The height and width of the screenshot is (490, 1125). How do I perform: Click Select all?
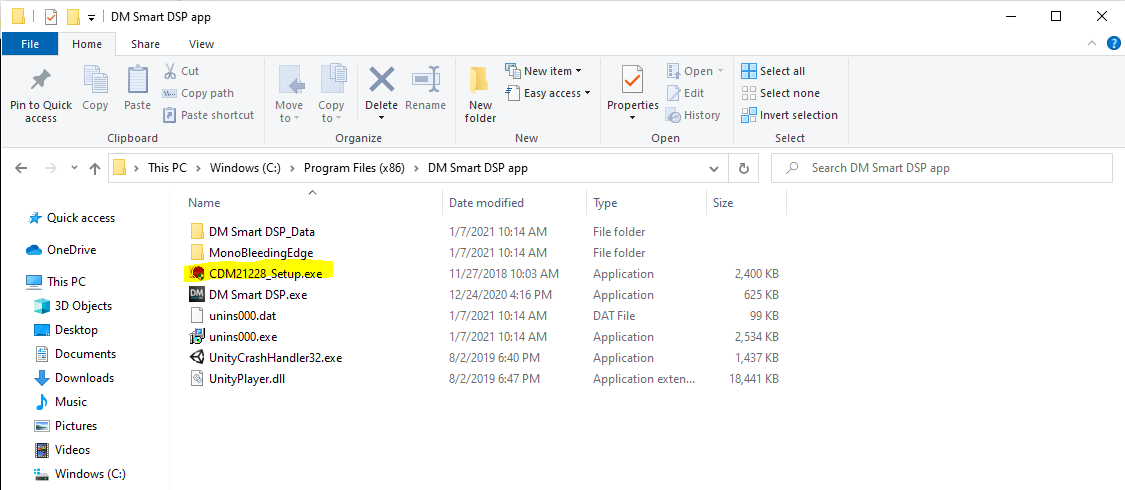point(773,71)
